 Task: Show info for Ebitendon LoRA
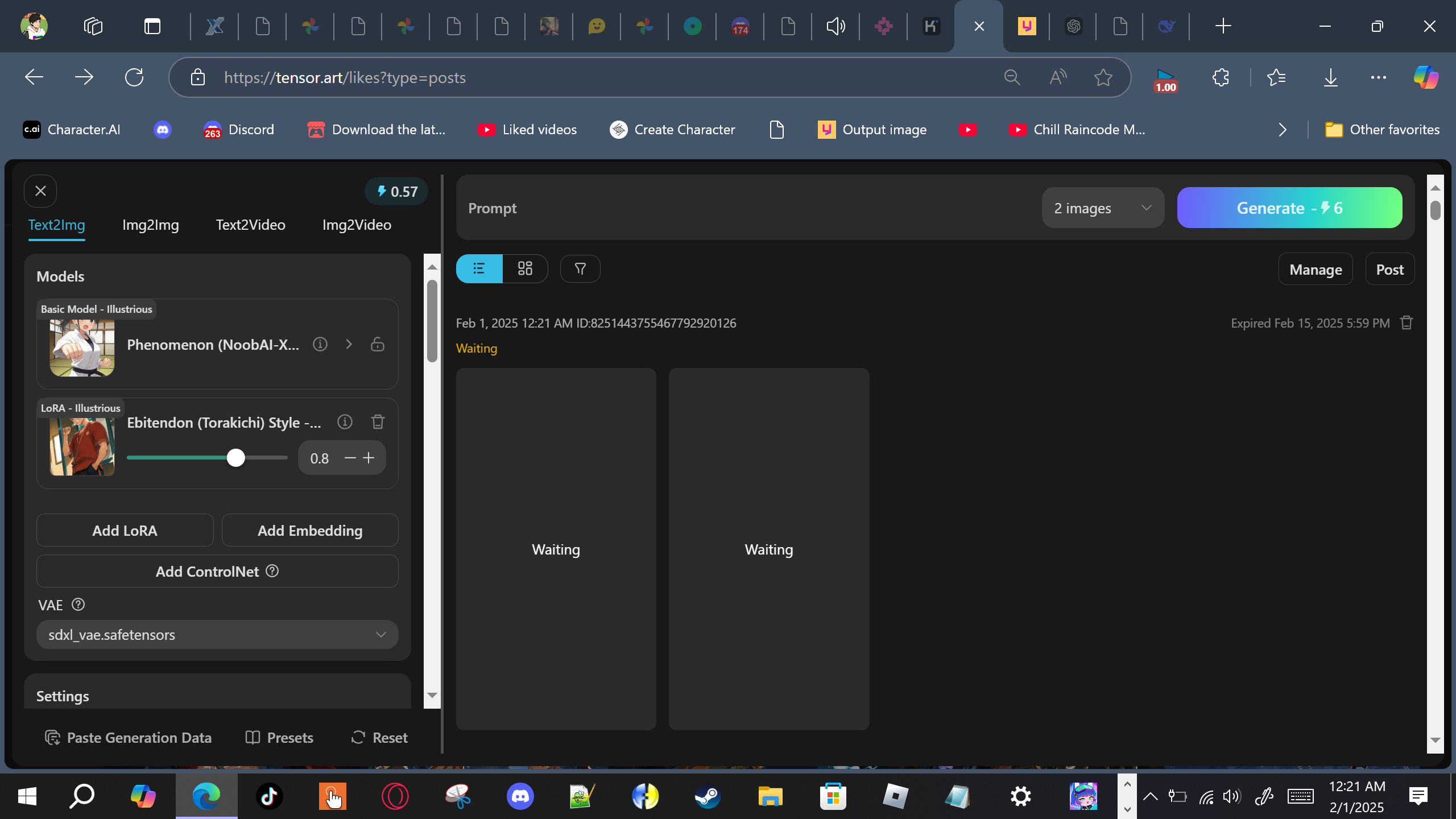[x=345, y=422]
